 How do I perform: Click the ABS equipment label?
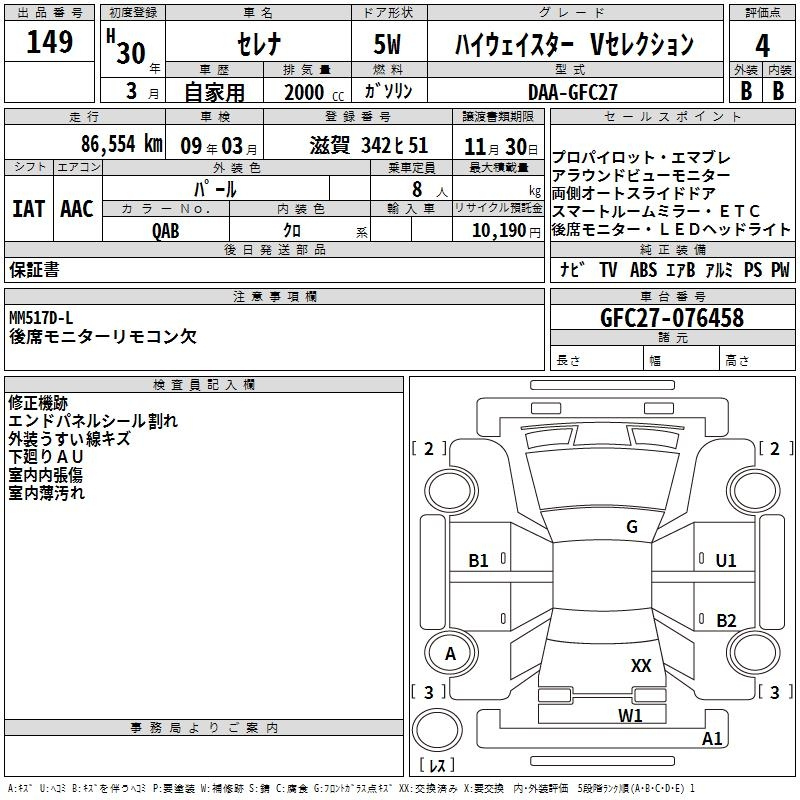tap(643, 269)
